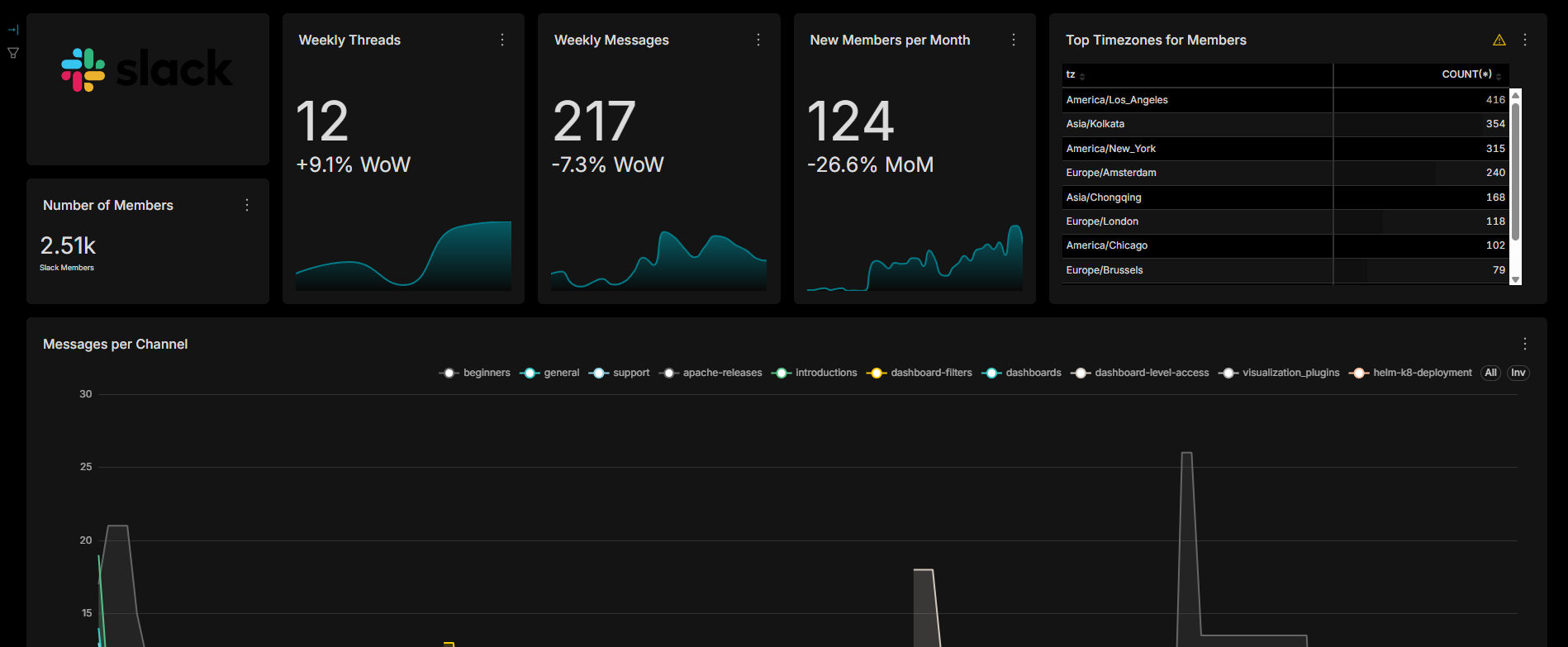The height and width of the screenshot is (647, 1568).
Task: Click timezone table scrollbar down arrow
Action: click(1515, 280)
